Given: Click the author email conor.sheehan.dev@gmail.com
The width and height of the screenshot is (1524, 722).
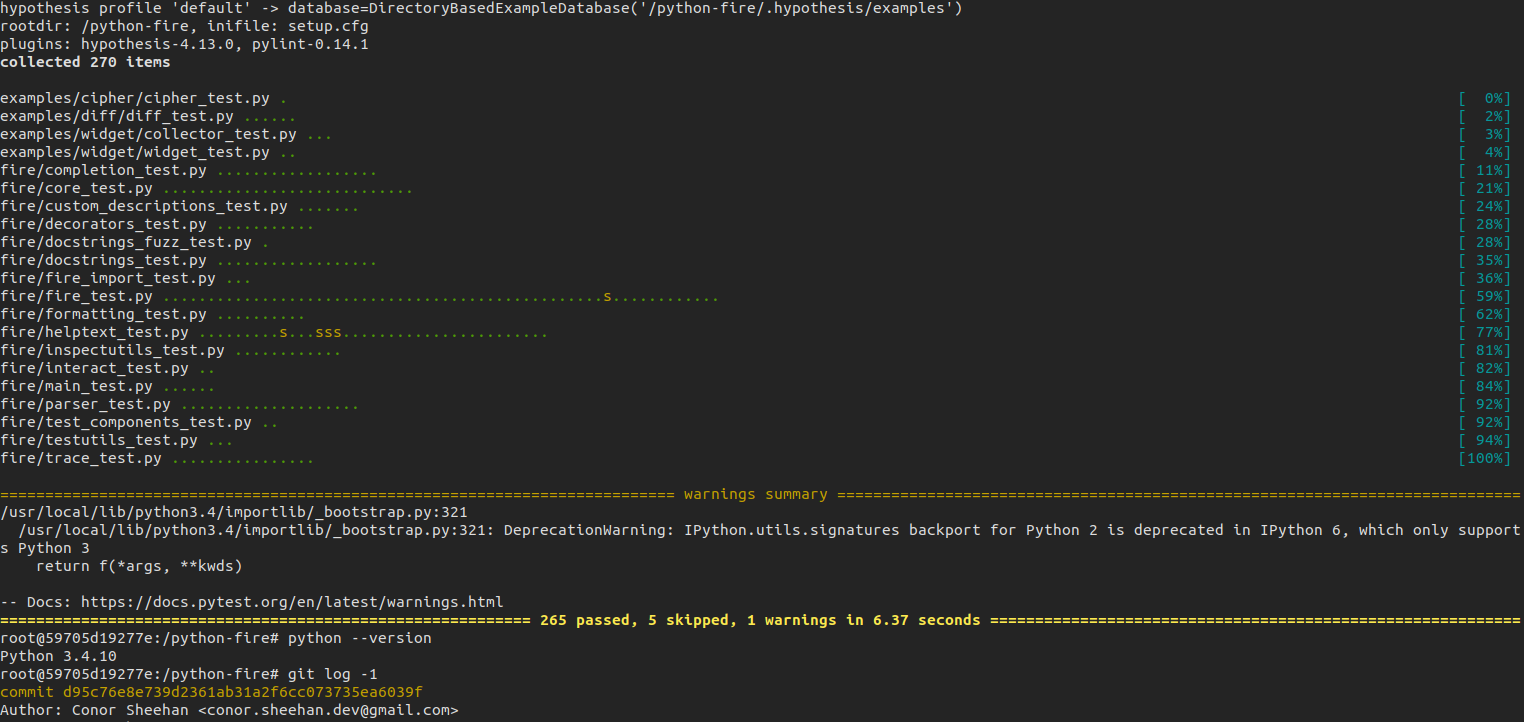Looking at the screenshot, I should [x=328, y=710].
